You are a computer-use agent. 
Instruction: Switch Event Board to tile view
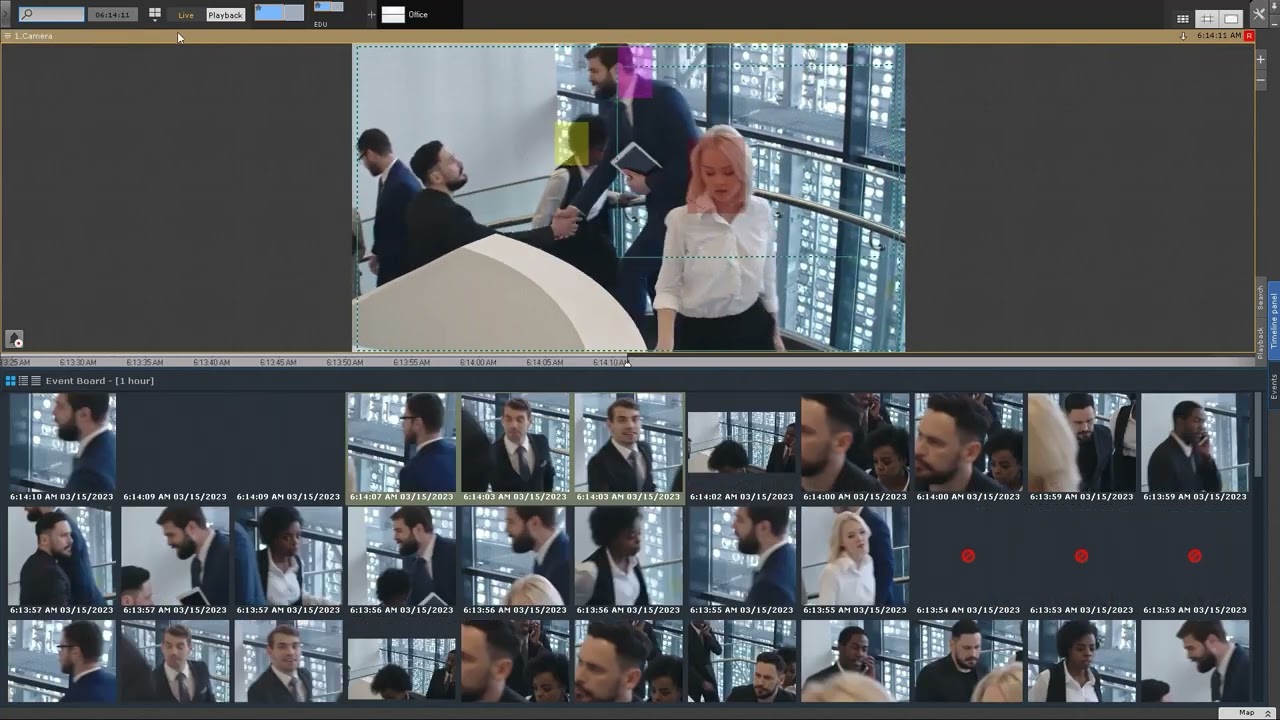[x=11, y=381]
